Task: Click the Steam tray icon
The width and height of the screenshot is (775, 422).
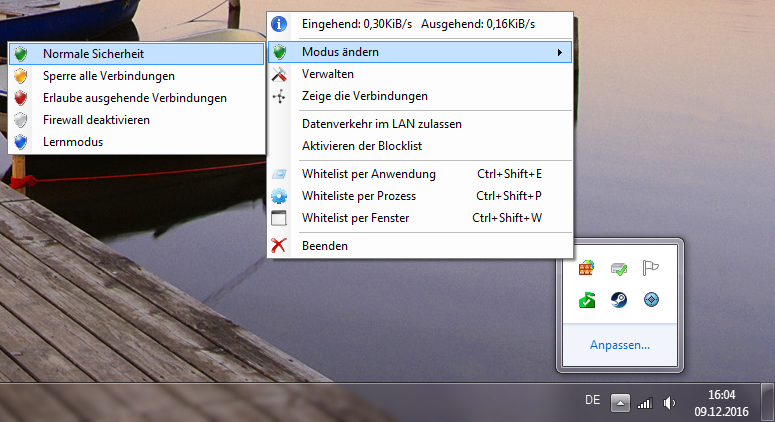Action: 619,300
